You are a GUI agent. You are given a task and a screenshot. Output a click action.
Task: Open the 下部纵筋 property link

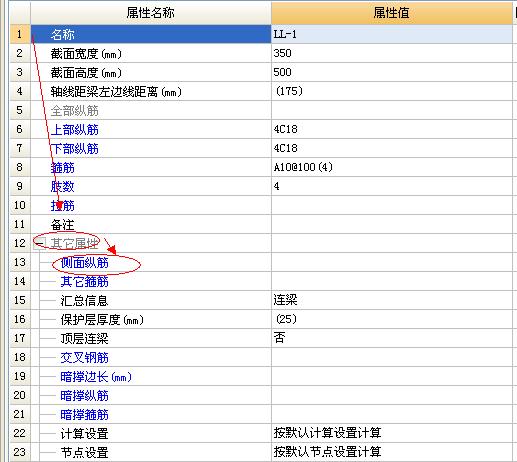[75, 149]
